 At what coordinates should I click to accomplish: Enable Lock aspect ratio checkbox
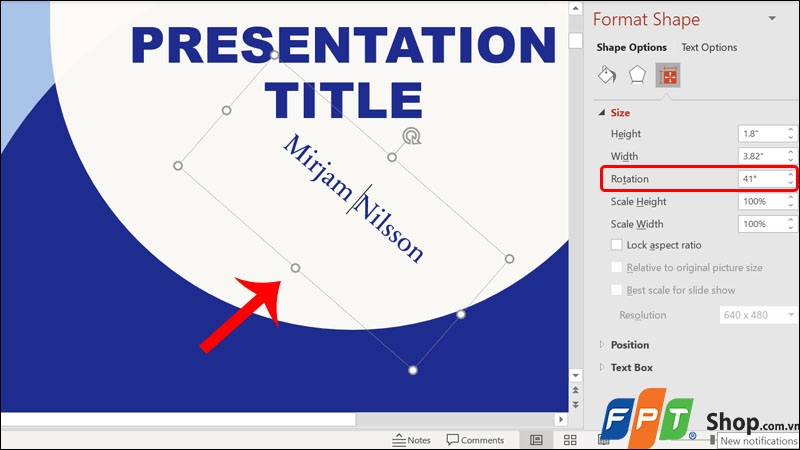tap(616, 245)
